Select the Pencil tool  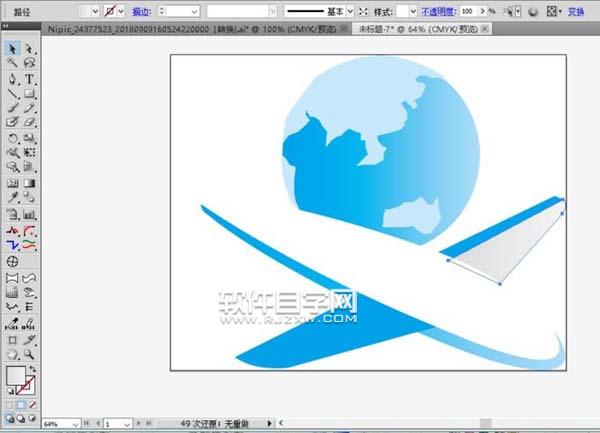pos(29,108)
